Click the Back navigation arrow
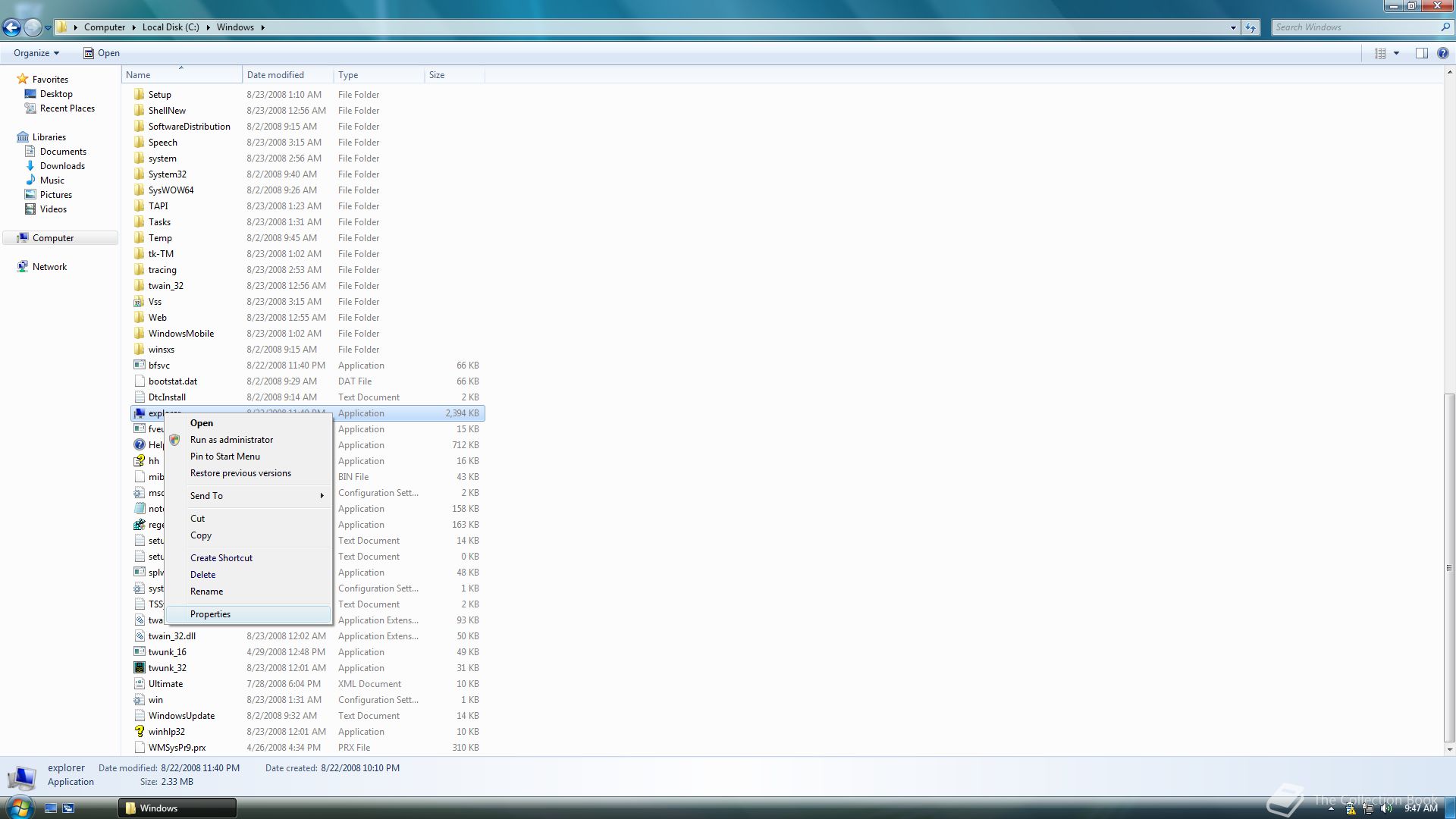 point(11,28)
